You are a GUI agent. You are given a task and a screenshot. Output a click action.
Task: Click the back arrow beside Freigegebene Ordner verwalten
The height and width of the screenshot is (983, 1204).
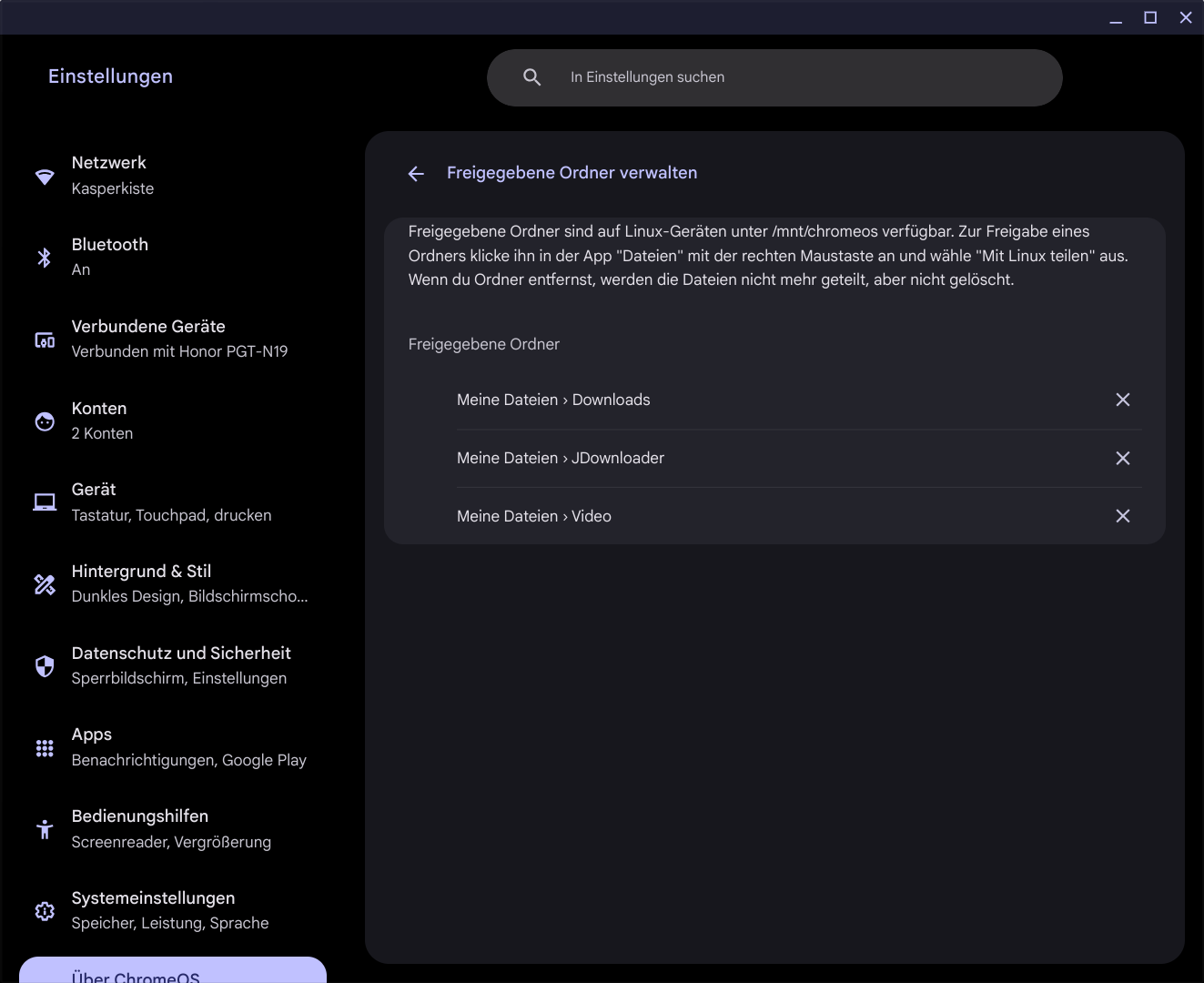tap(416, 174)
